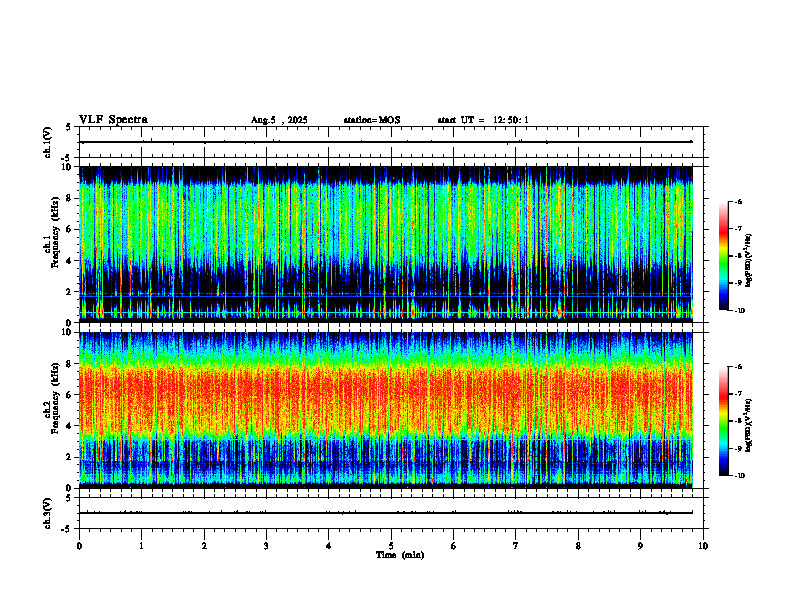Screen dimensions: 792x612
Task: Click the ch.1 voltage waveform trace
Action: point(386,142)
